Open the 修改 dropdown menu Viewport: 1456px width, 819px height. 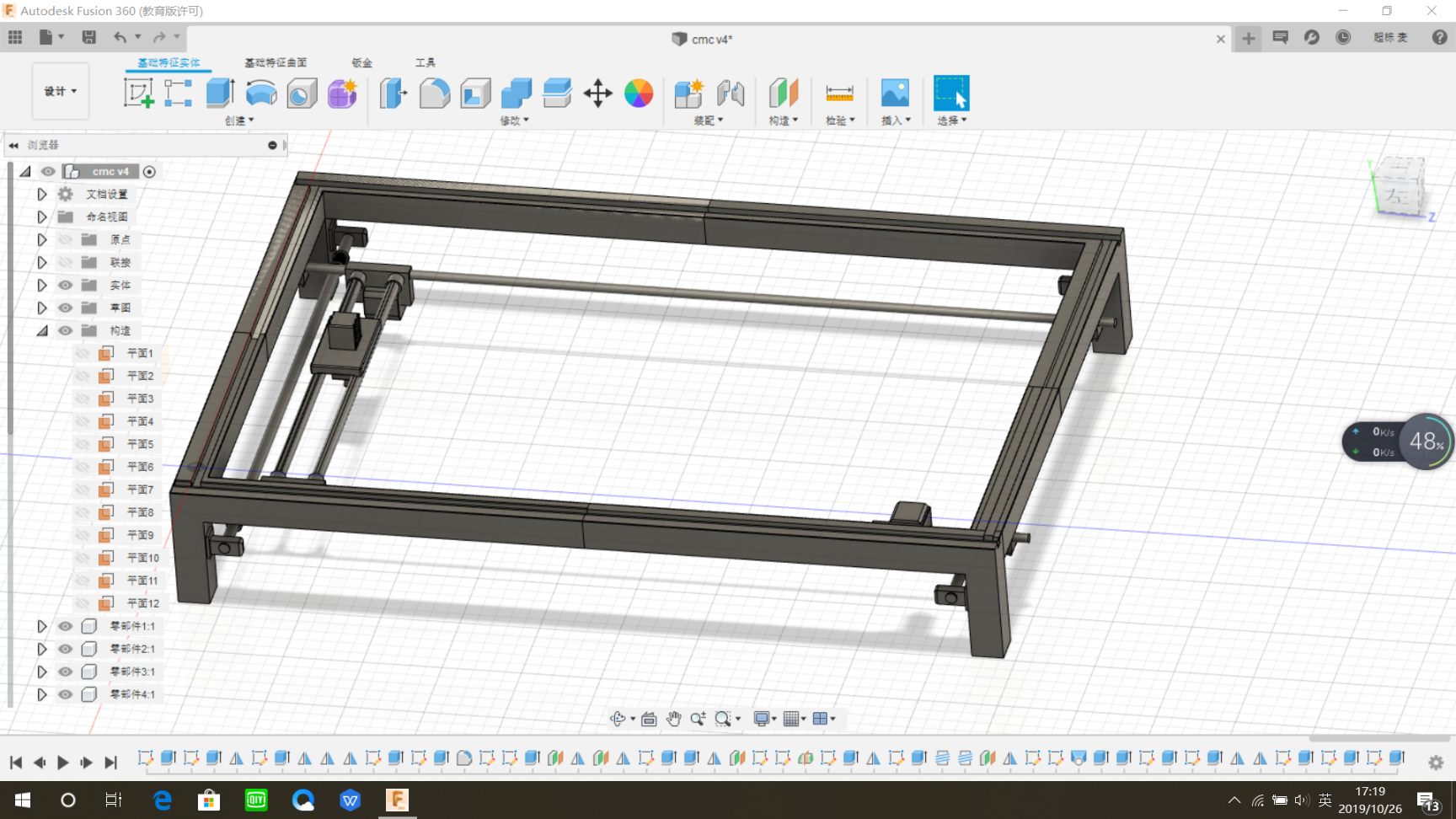coord(514,120)
